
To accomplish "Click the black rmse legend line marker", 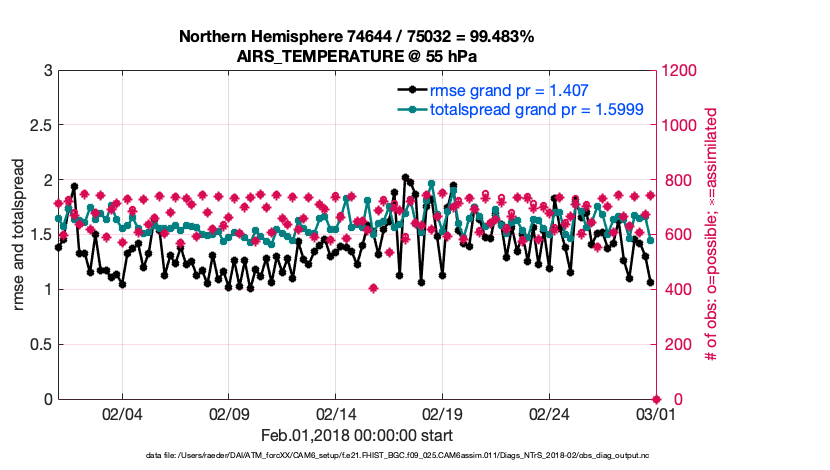I will click(x=411, y=89).
